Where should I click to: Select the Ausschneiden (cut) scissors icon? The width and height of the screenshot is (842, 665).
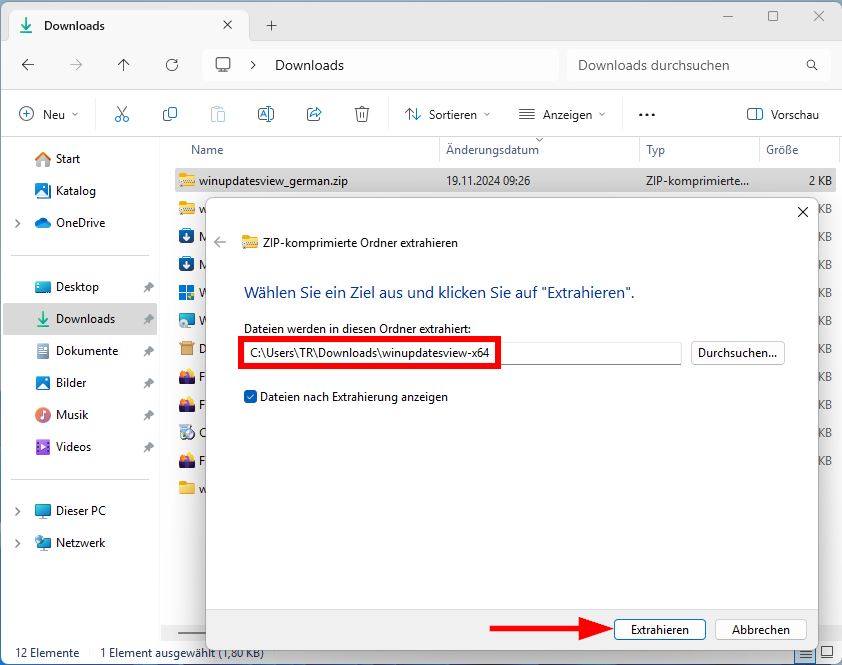point(122,114)
